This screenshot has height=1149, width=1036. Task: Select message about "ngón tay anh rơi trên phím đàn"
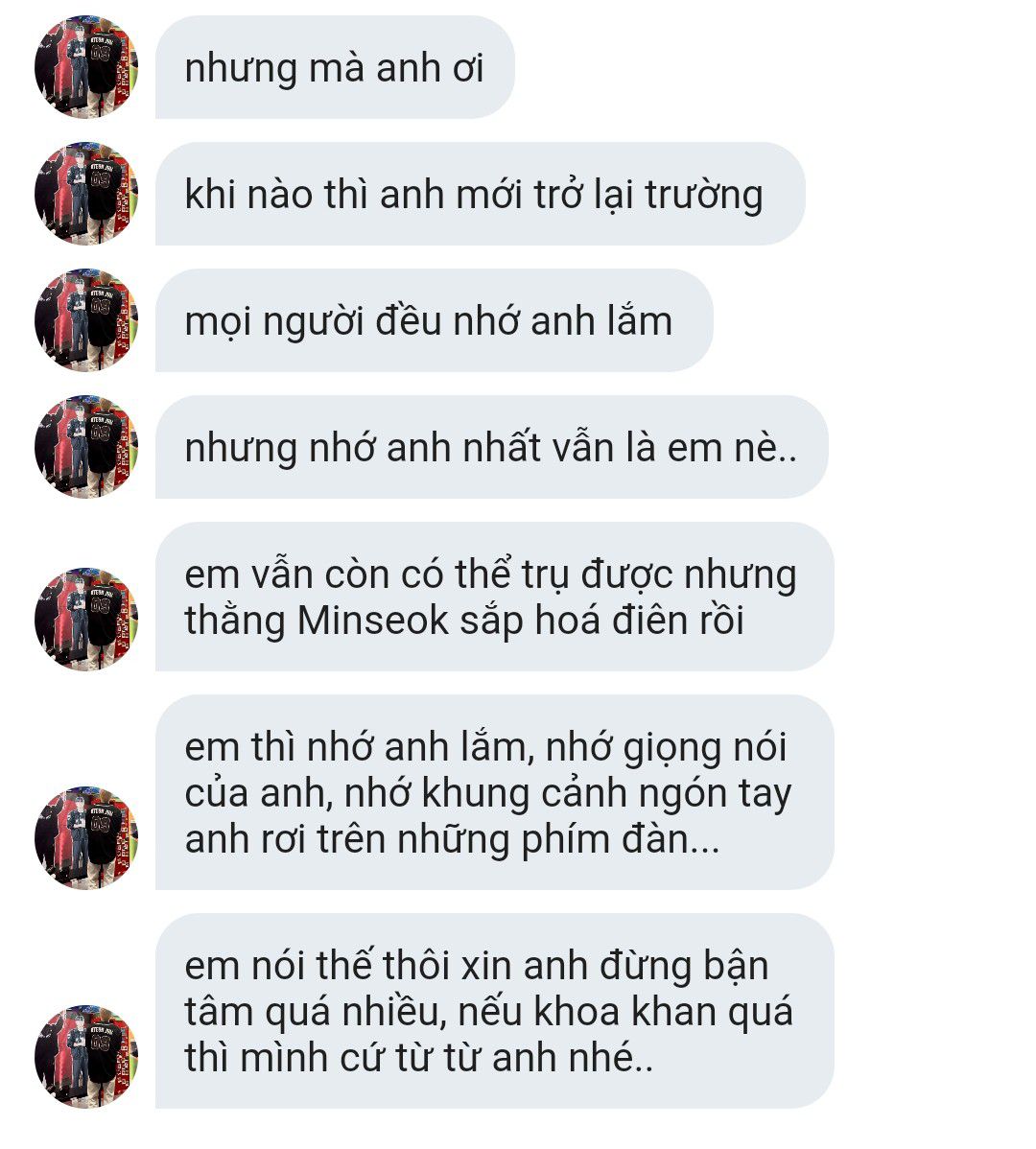495,792
